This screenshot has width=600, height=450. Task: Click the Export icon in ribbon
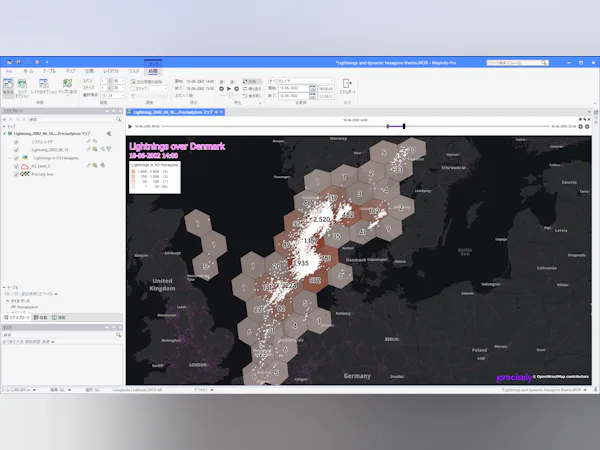347,86
